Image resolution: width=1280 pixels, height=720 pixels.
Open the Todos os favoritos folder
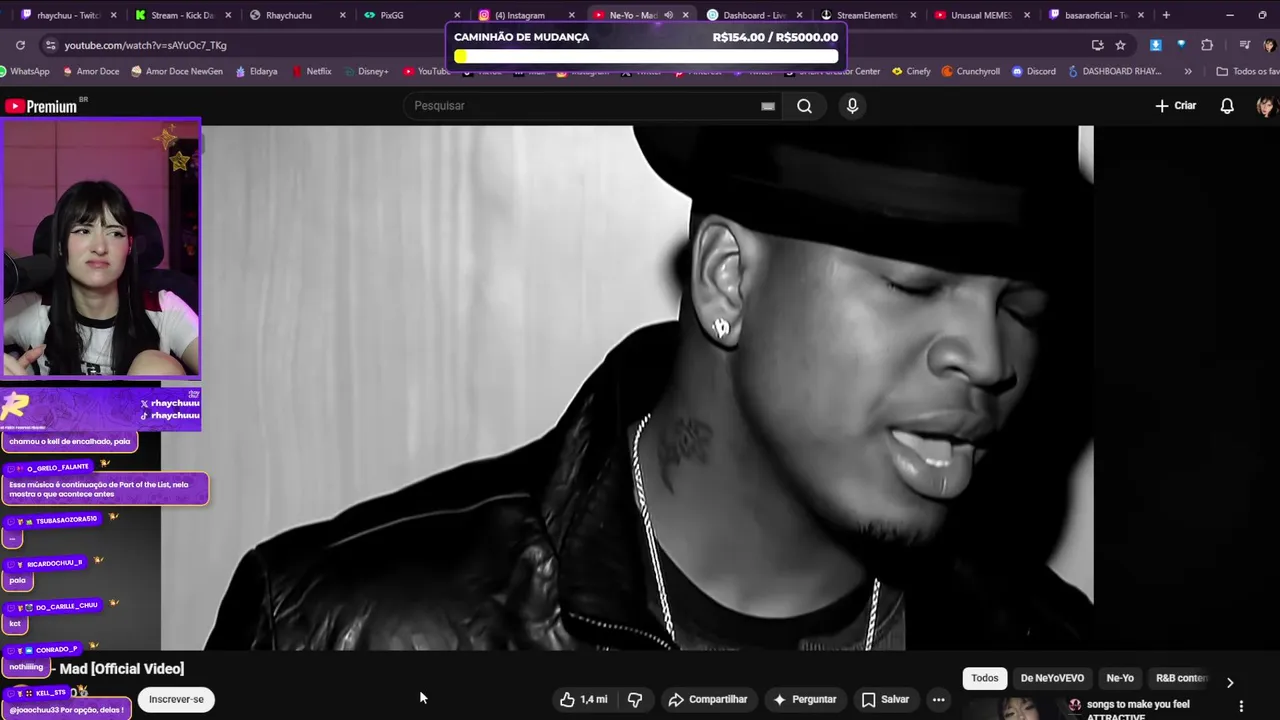click(1247, 71)
